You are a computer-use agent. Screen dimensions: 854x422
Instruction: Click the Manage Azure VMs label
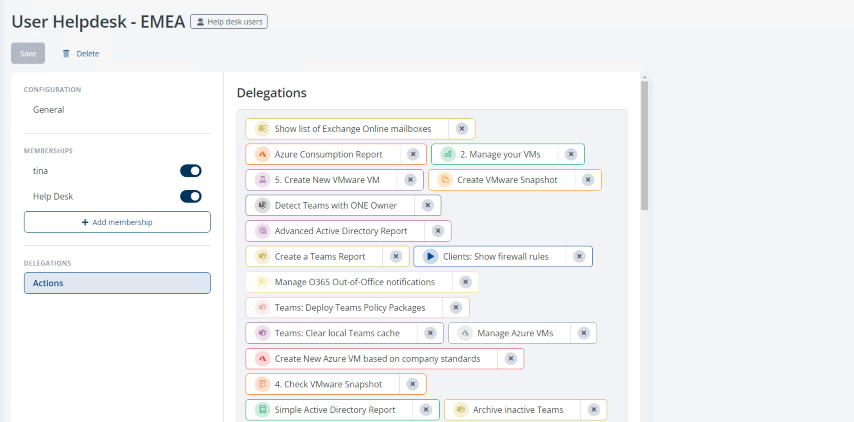515,333
